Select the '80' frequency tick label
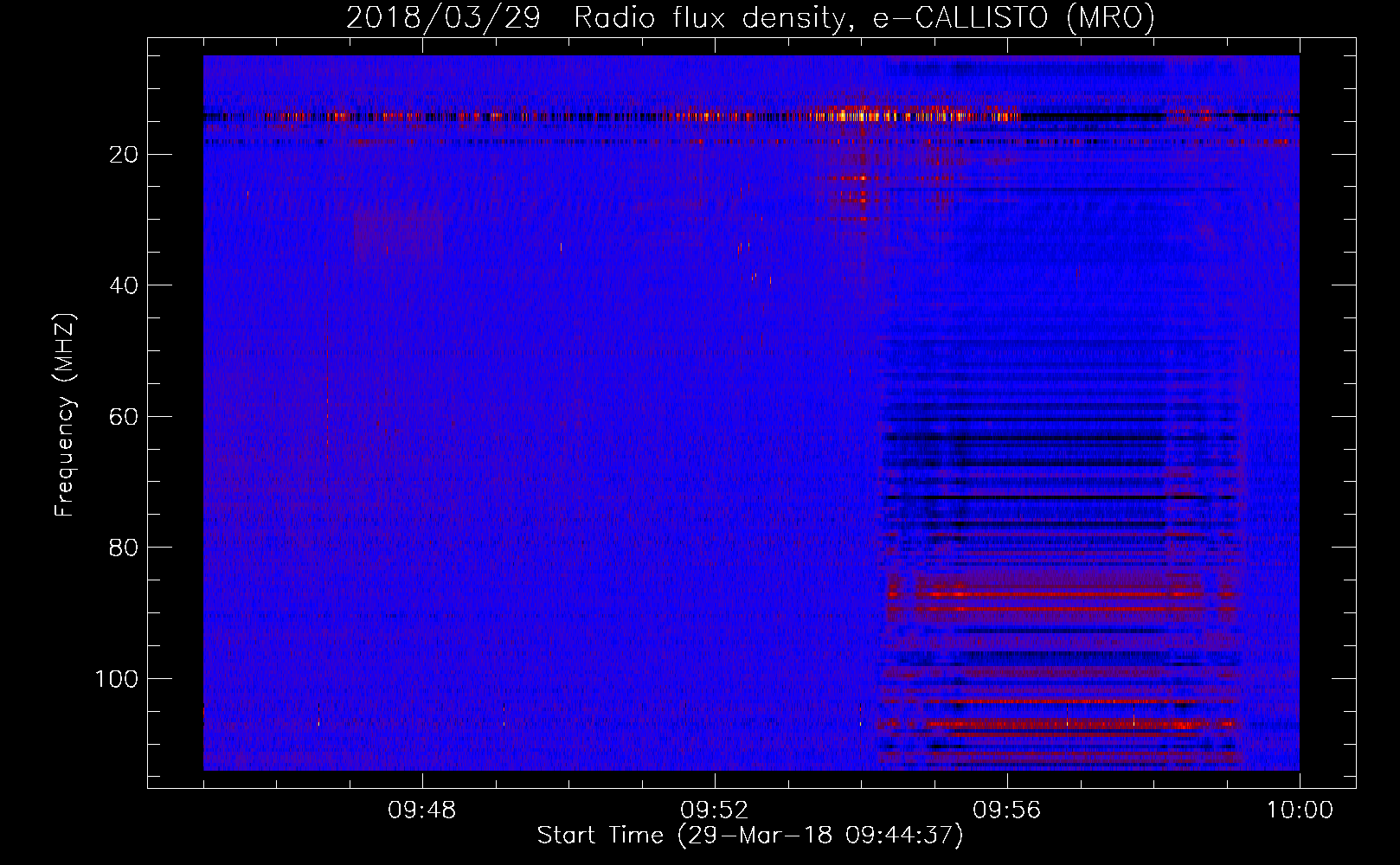 coord(125,548)
